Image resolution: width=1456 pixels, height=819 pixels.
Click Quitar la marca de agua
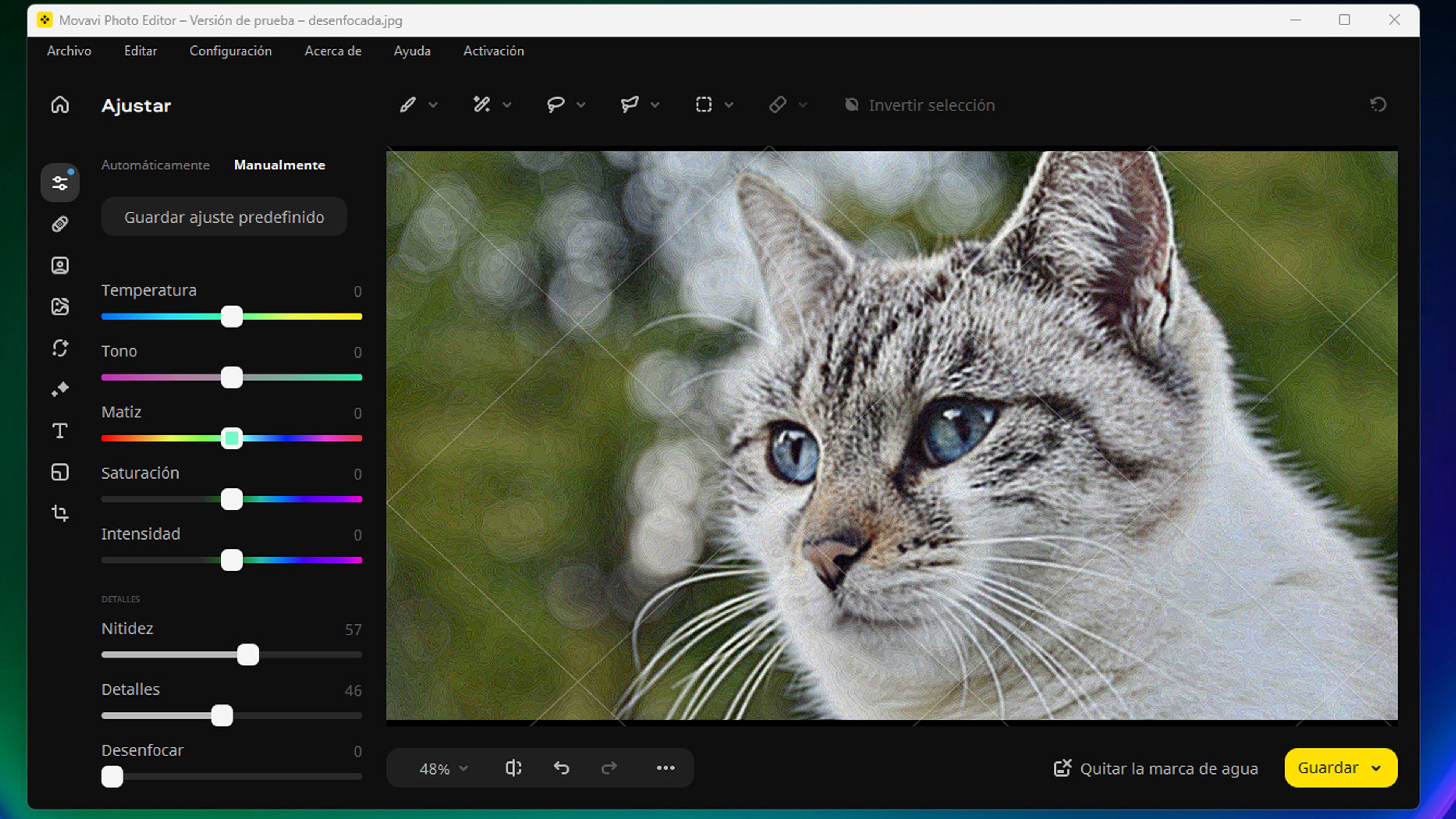click(x=1156, y=768)
